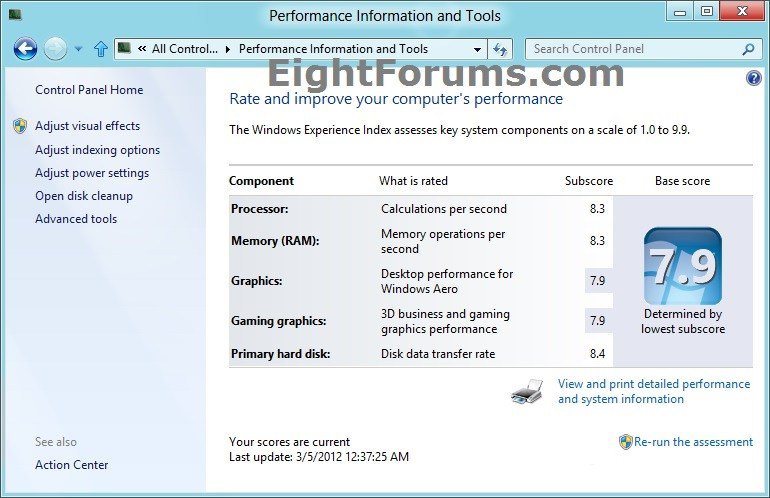Go back with the blue Back arrow
Viewport: 770px width, 498px height.
tap(25, 49)
